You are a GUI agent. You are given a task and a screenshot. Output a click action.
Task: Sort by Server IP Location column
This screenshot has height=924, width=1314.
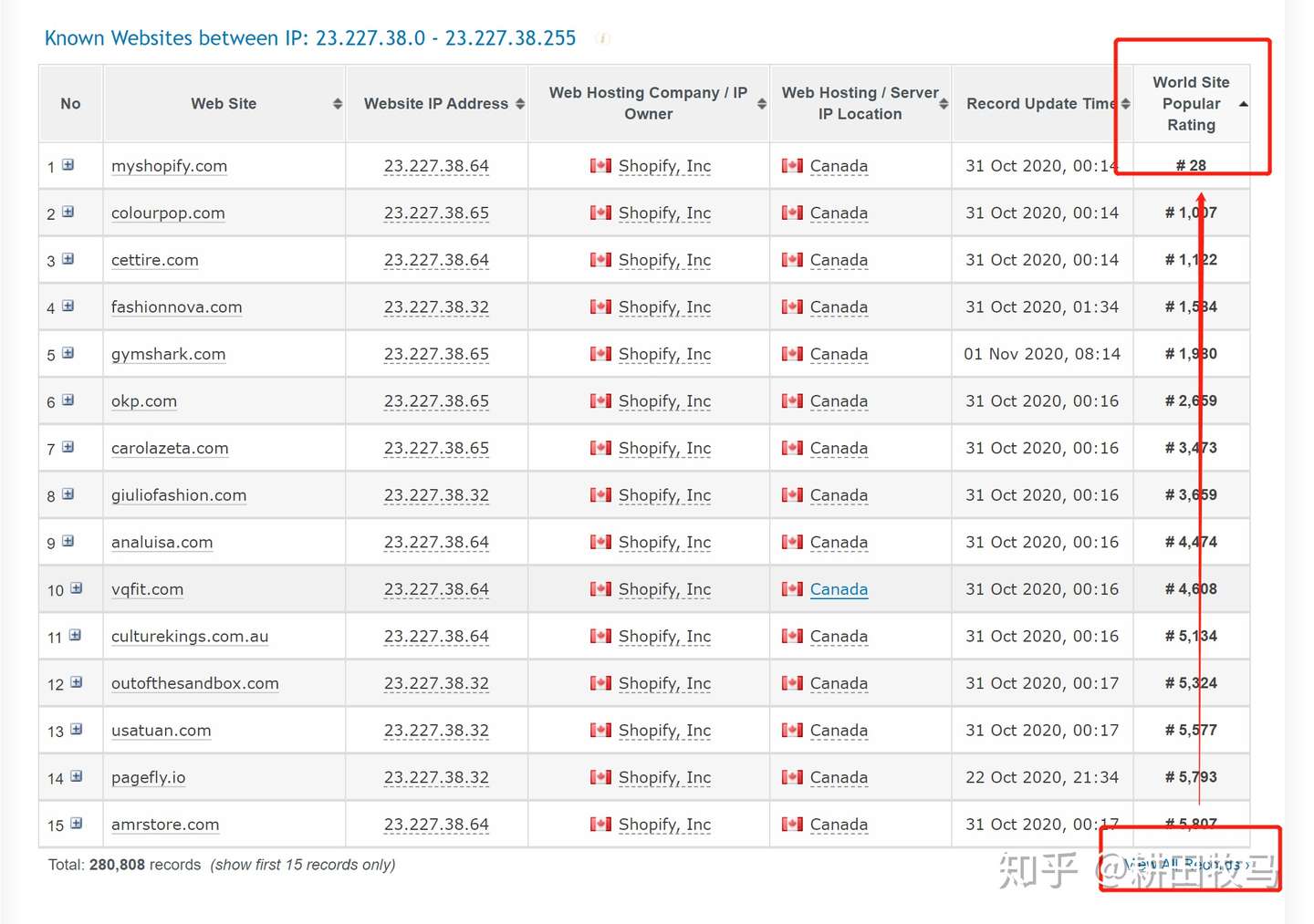[x=944, y=104]
